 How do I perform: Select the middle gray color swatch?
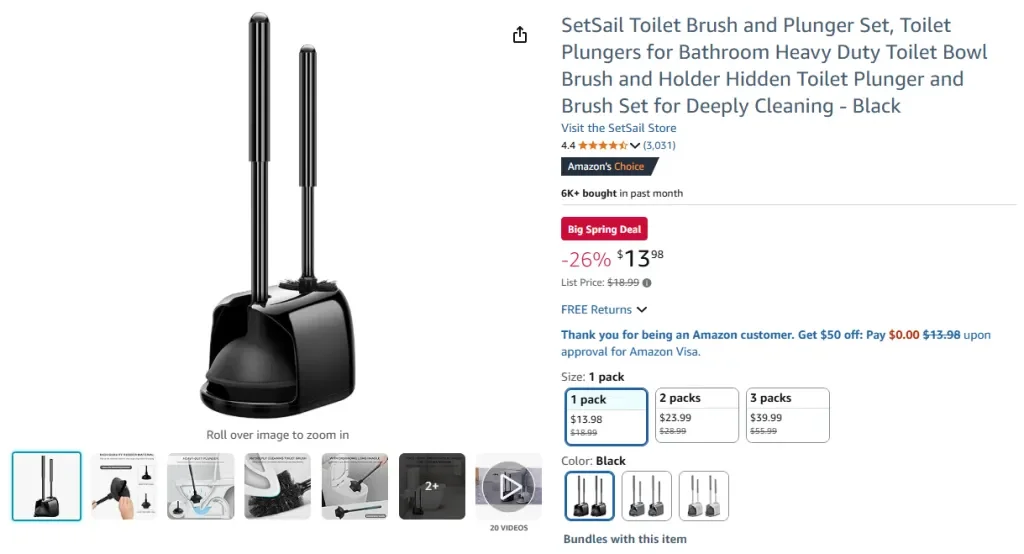tap(646, 496)
